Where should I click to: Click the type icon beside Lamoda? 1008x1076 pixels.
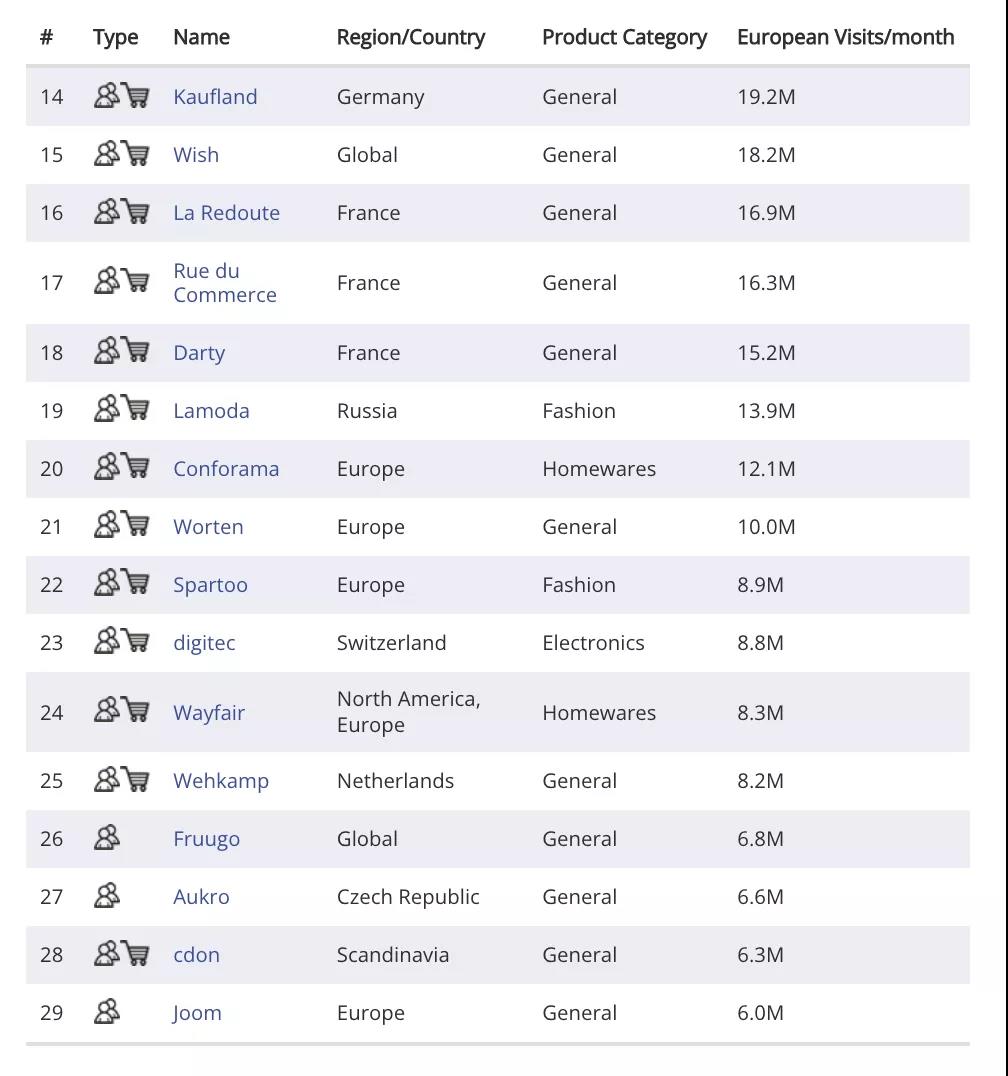pyautogui.click(x=121, y=409)
